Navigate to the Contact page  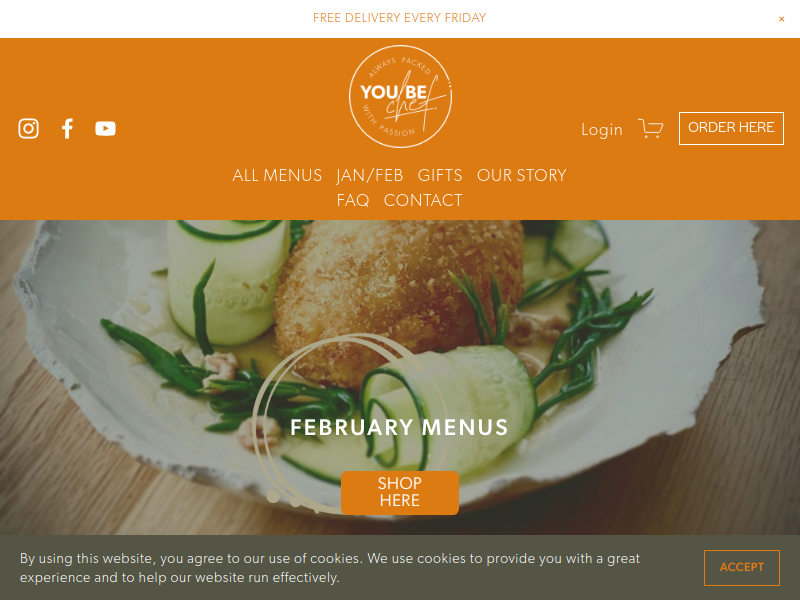(x=423, y=201)
